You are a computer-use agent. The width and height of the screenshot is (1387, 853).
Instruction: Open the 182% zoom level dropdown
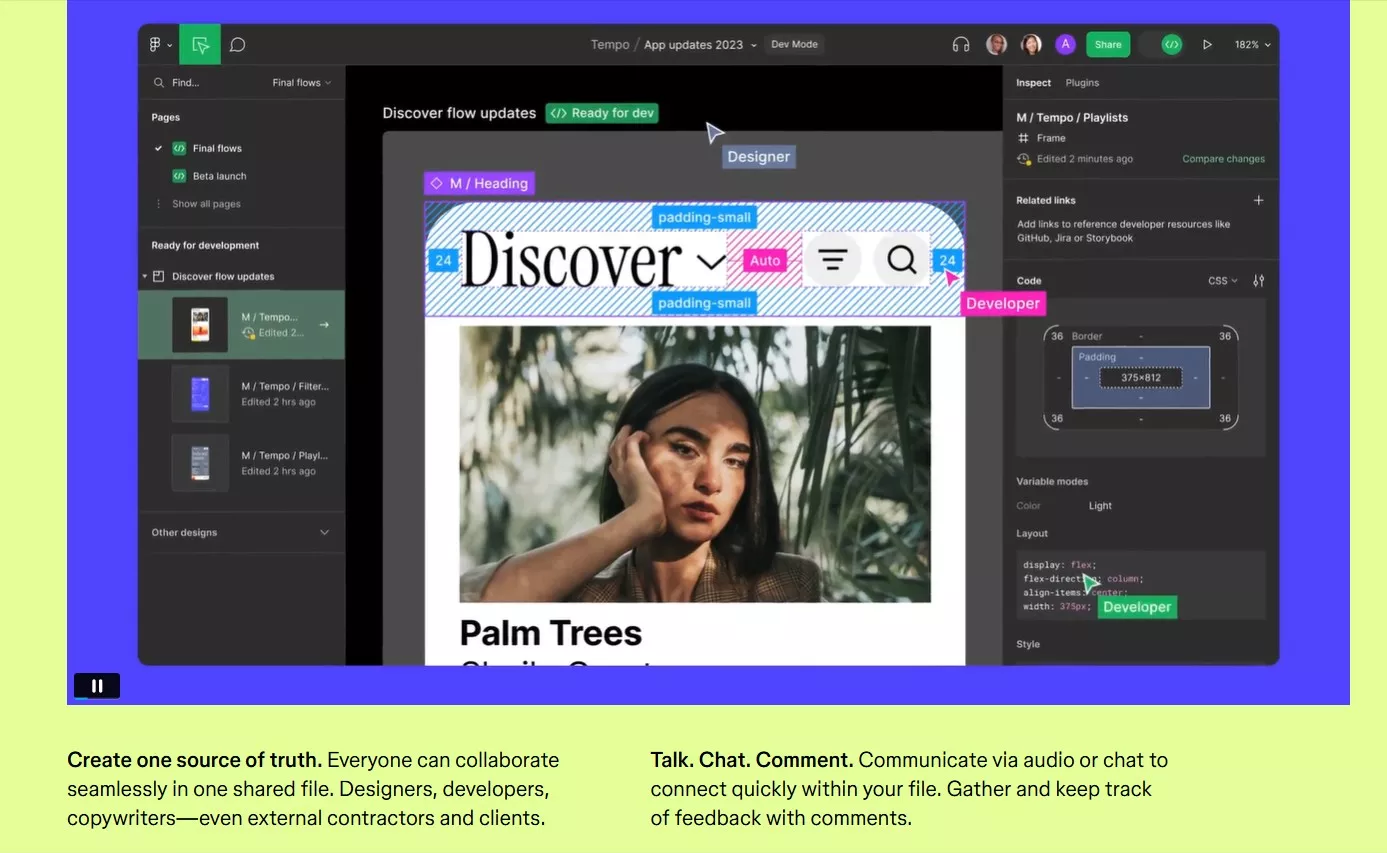point(1252,45)
